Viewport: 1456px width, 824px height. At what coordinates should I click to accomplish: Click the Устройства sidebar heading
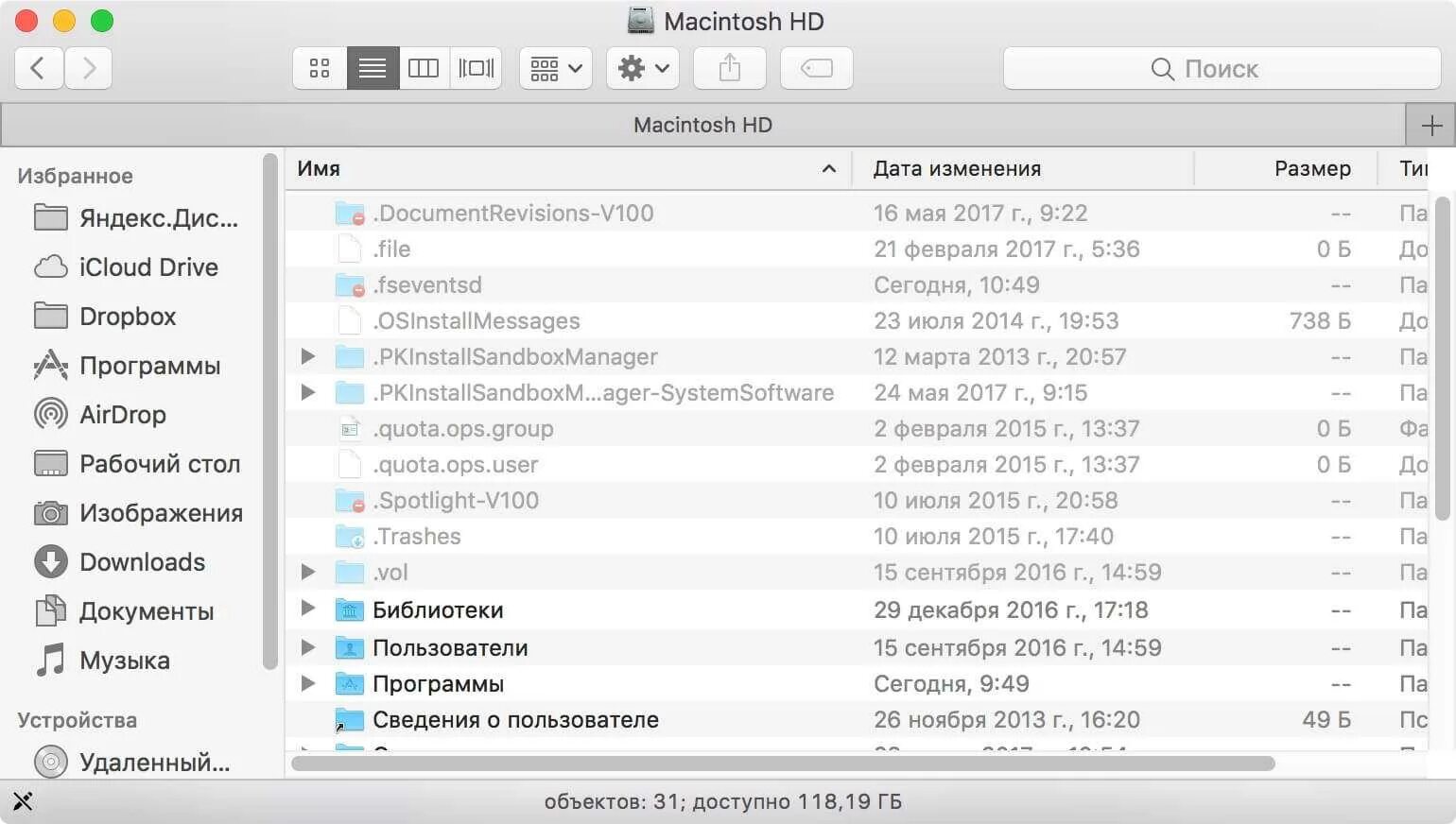tap(77, 720)
